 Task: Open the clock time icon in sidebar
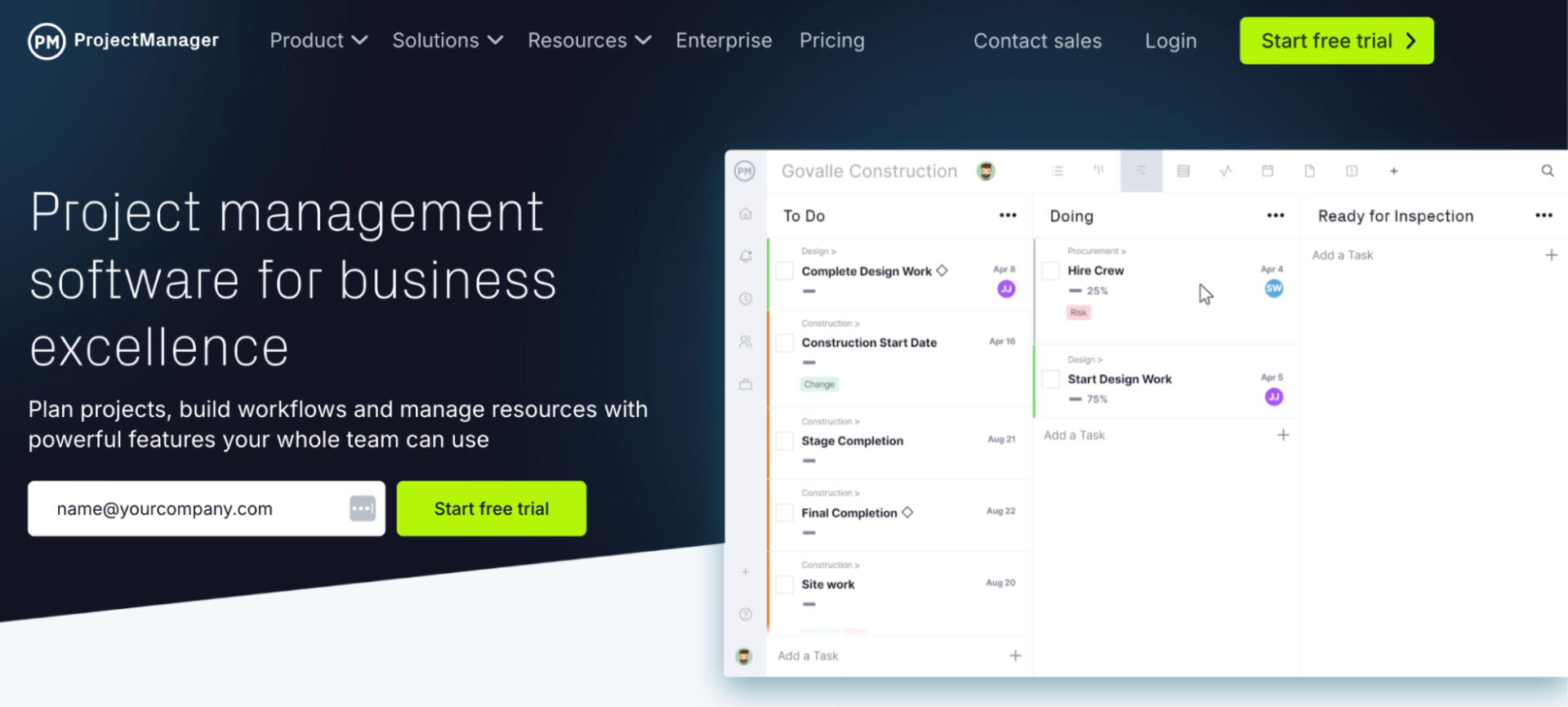pyautogui.click(x=746, y=299)
